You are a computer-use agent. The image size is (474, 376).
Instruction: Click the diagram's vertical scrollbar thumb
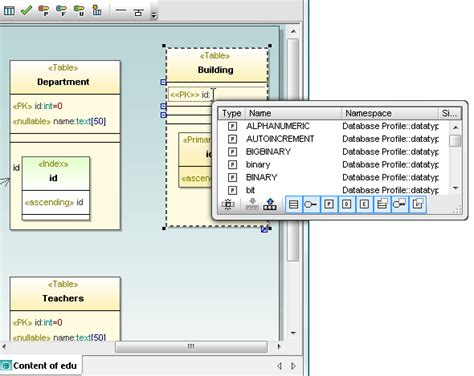click(x=293, y=150)
